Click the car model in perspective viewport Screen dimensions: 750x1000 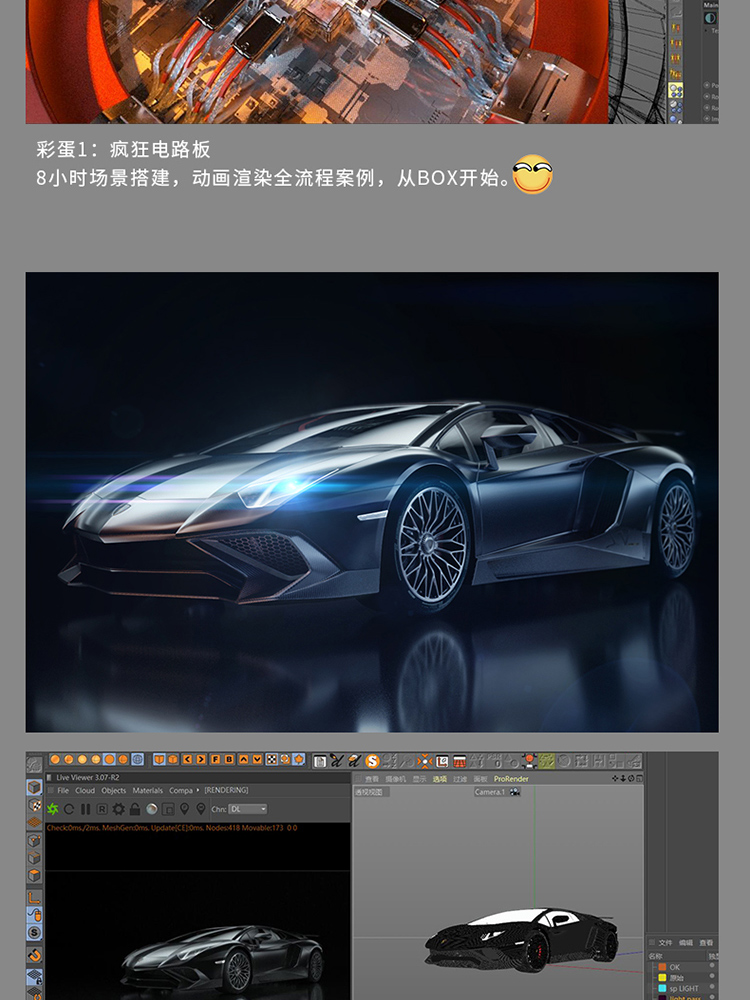pos(522,940)
